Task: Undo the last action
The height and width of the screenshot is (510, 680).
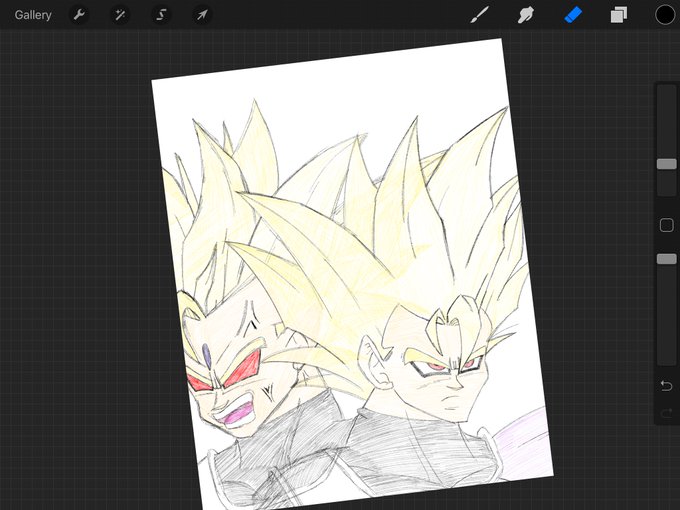Action: point(666,386)
